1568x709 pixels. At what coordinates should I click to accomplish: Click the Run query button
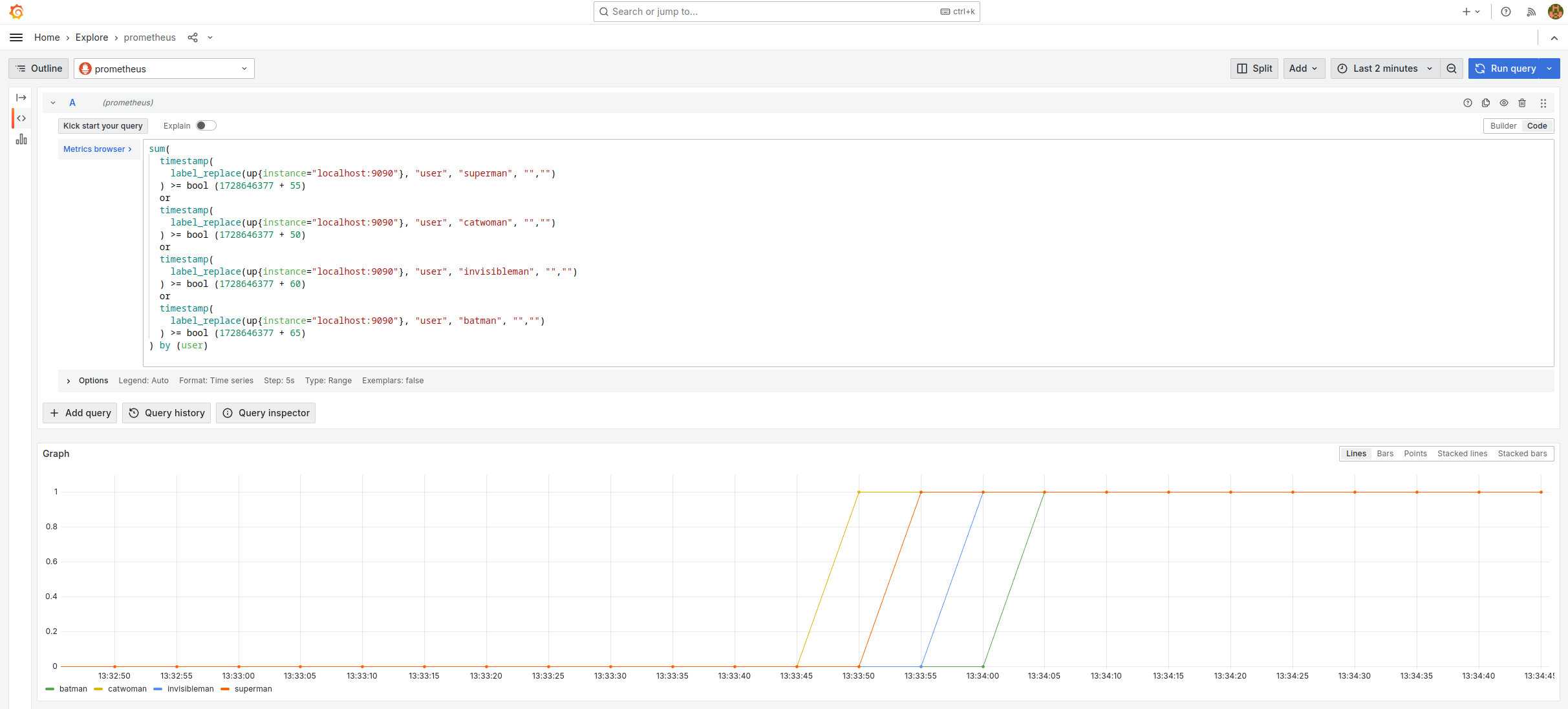coord(1506,69)
